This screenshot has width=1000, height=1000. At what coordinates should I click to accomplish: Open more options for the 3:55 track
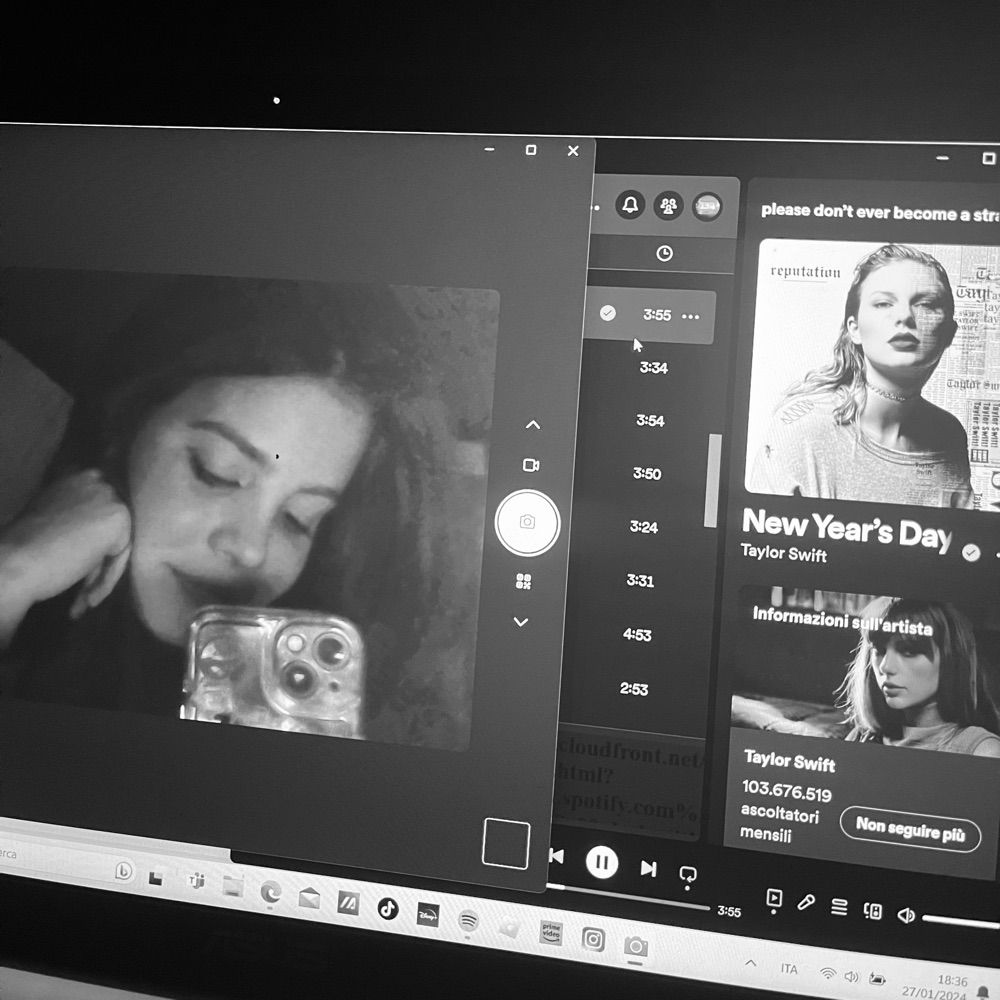(691, 316)
